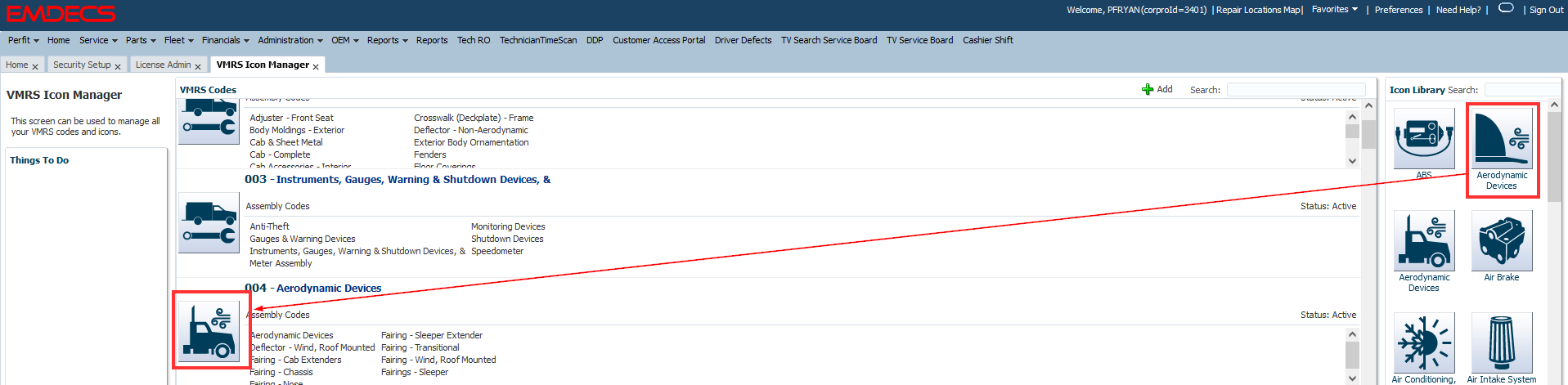The height and width of the screenshot is (385, 1568).
Task: Click the truck-wrench icon for code 003
Action: coord(209,222)
